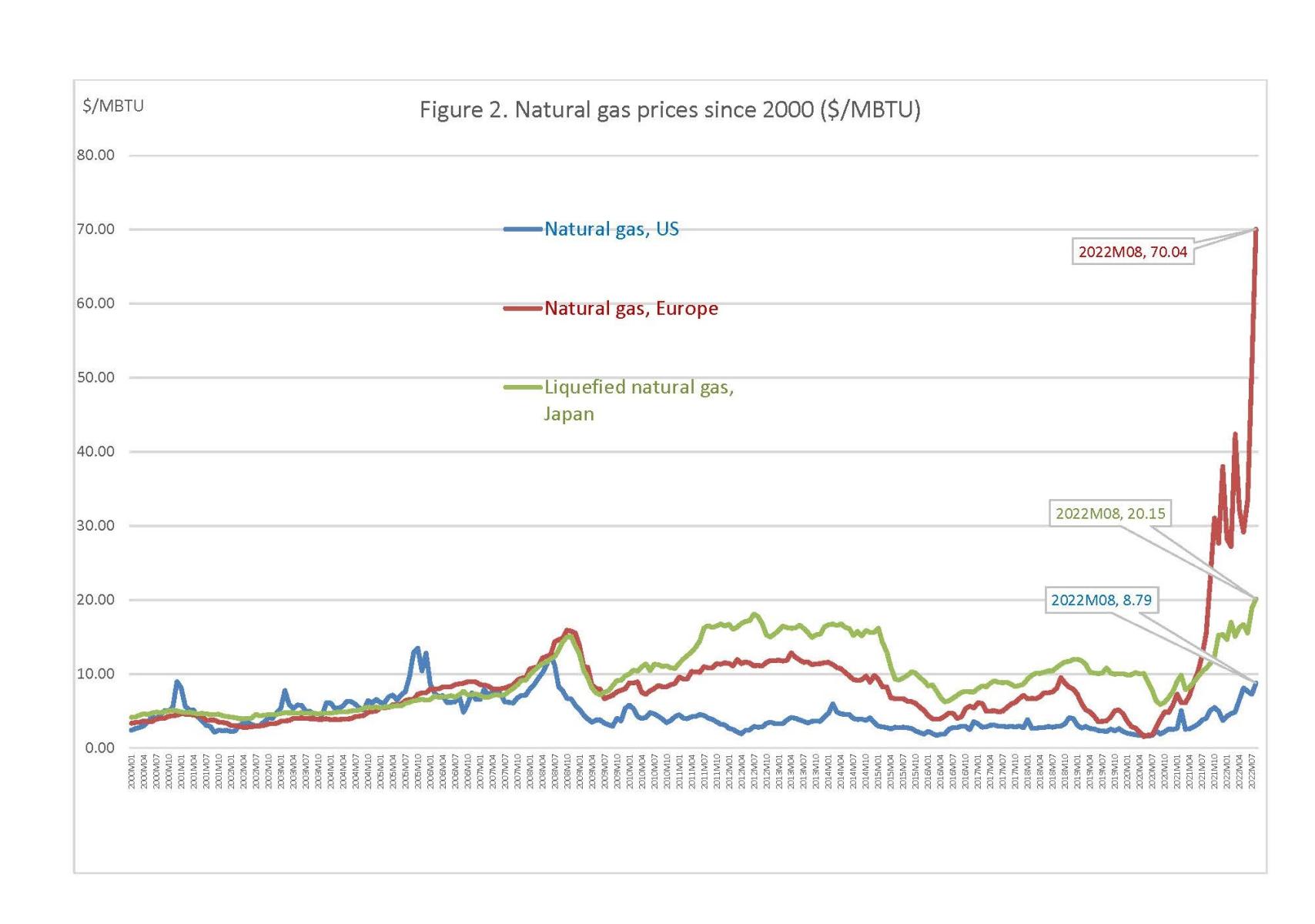Click the 60.00 y-axis tick label

[x=95, y=303]
